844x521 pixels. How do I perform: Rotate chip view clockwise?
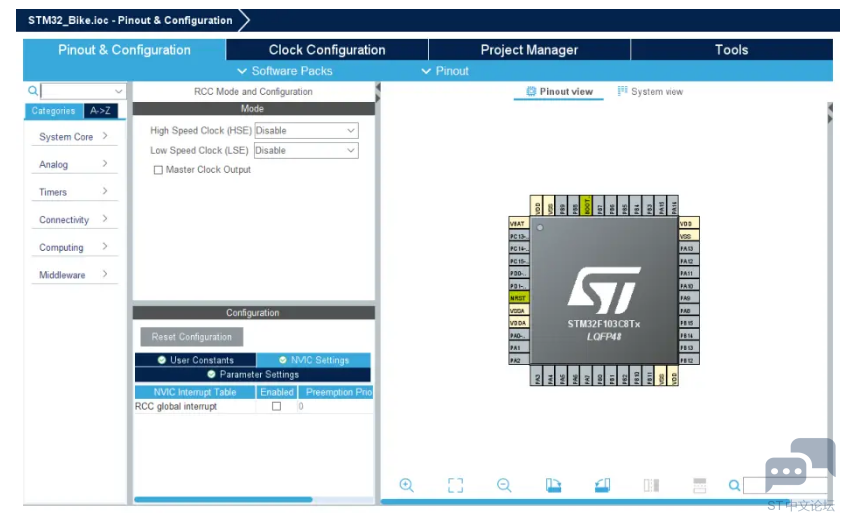pyautogui.click(x=553, y=485)
